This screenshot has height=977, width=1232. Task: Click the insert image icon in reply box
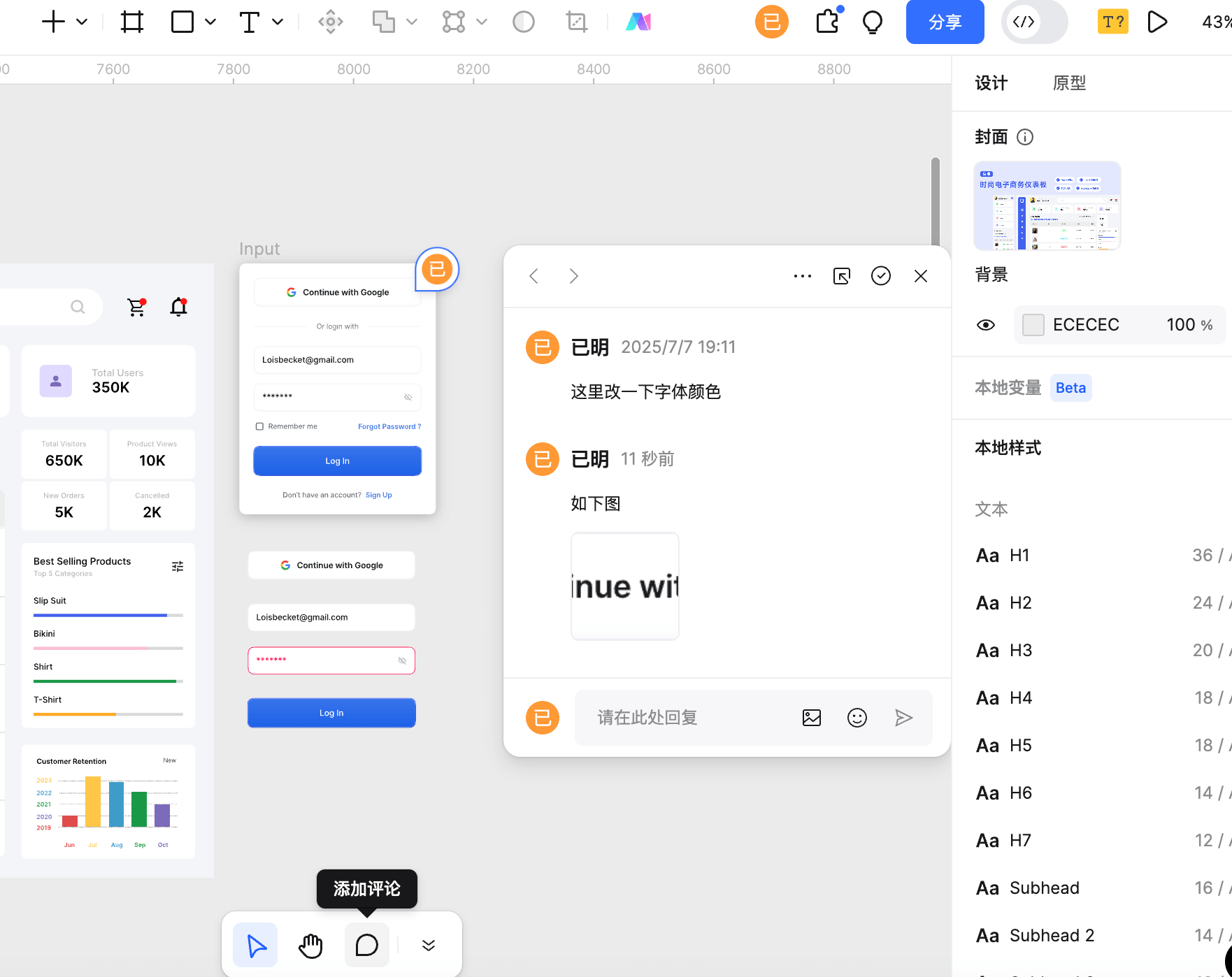point(812,718)
